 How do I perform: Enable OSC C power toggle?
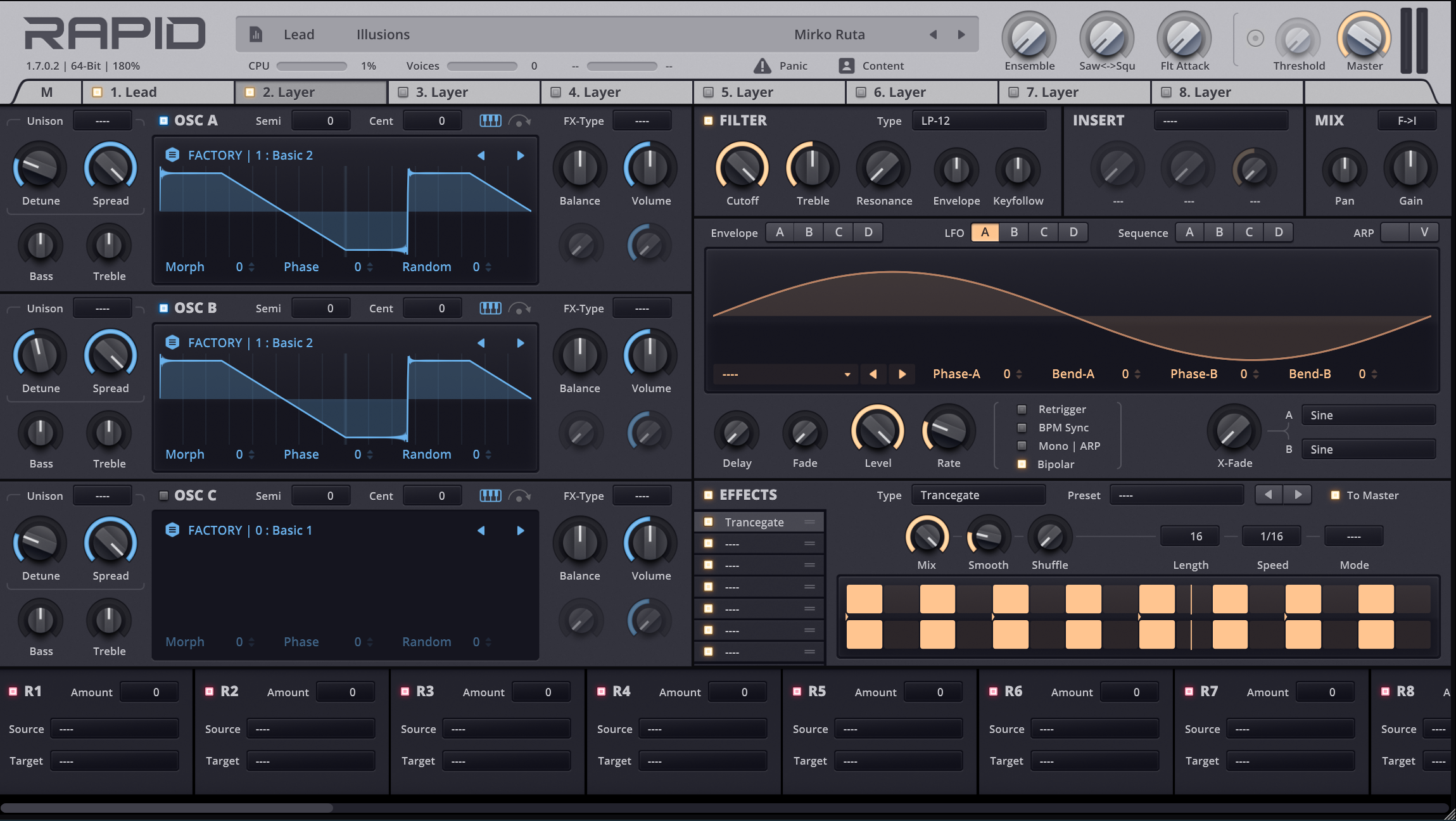(x=163, y=495)
